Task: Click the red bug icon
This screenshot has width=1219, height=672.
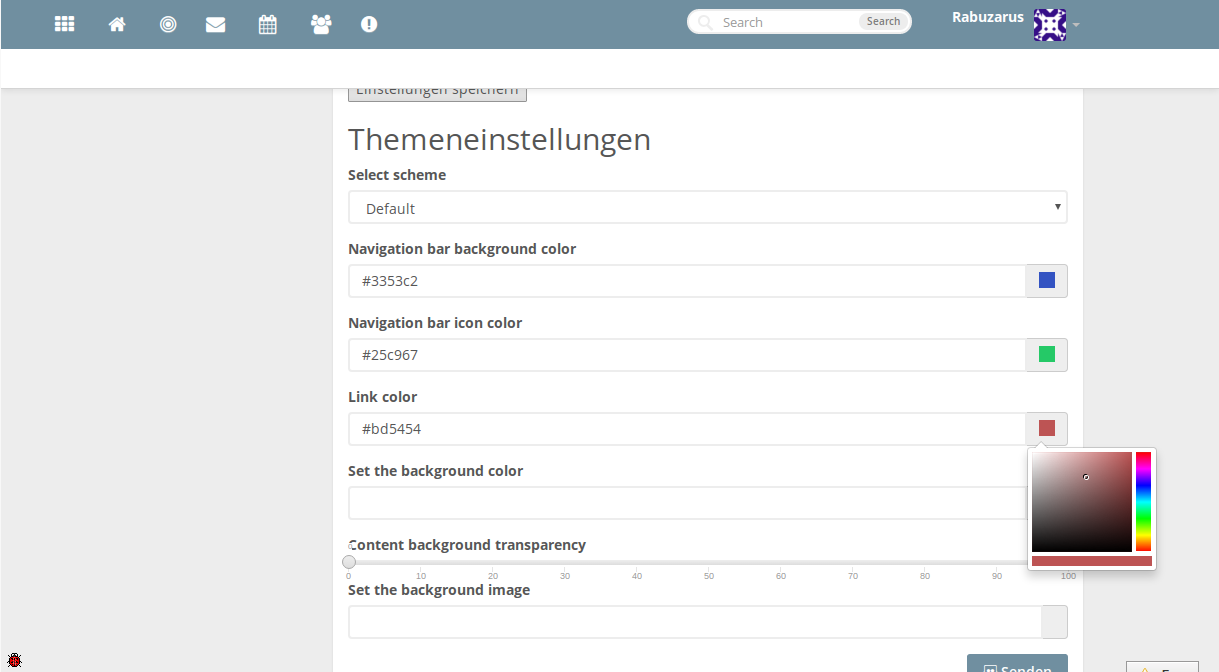Action: tap(14, 660)
